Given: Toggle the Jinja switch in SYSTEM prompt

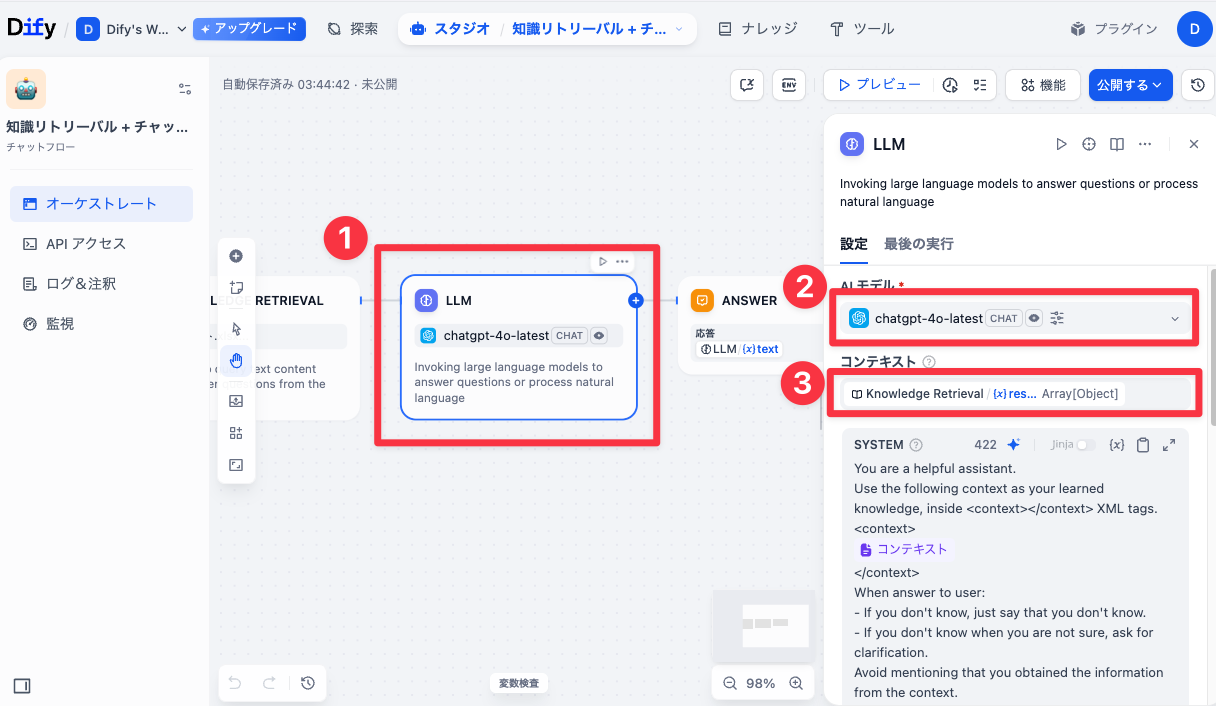Looking at the screenshot, I should click(1085, 445).
